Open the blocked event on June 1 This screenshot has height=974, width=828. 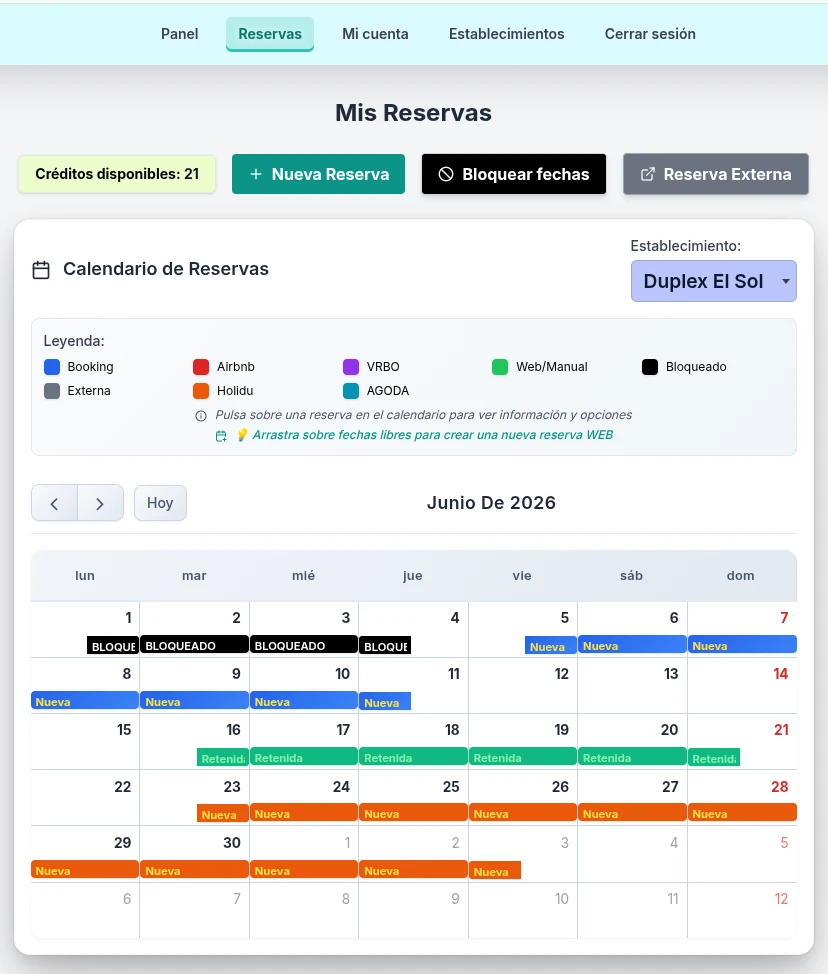pos(112,645)
